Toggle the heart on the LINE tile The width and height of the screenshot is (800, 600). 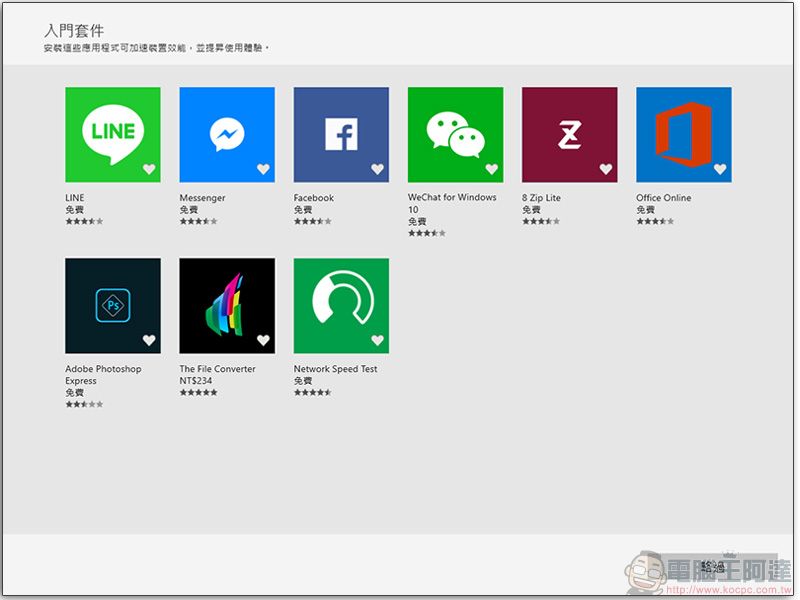[x=149, y=169]
